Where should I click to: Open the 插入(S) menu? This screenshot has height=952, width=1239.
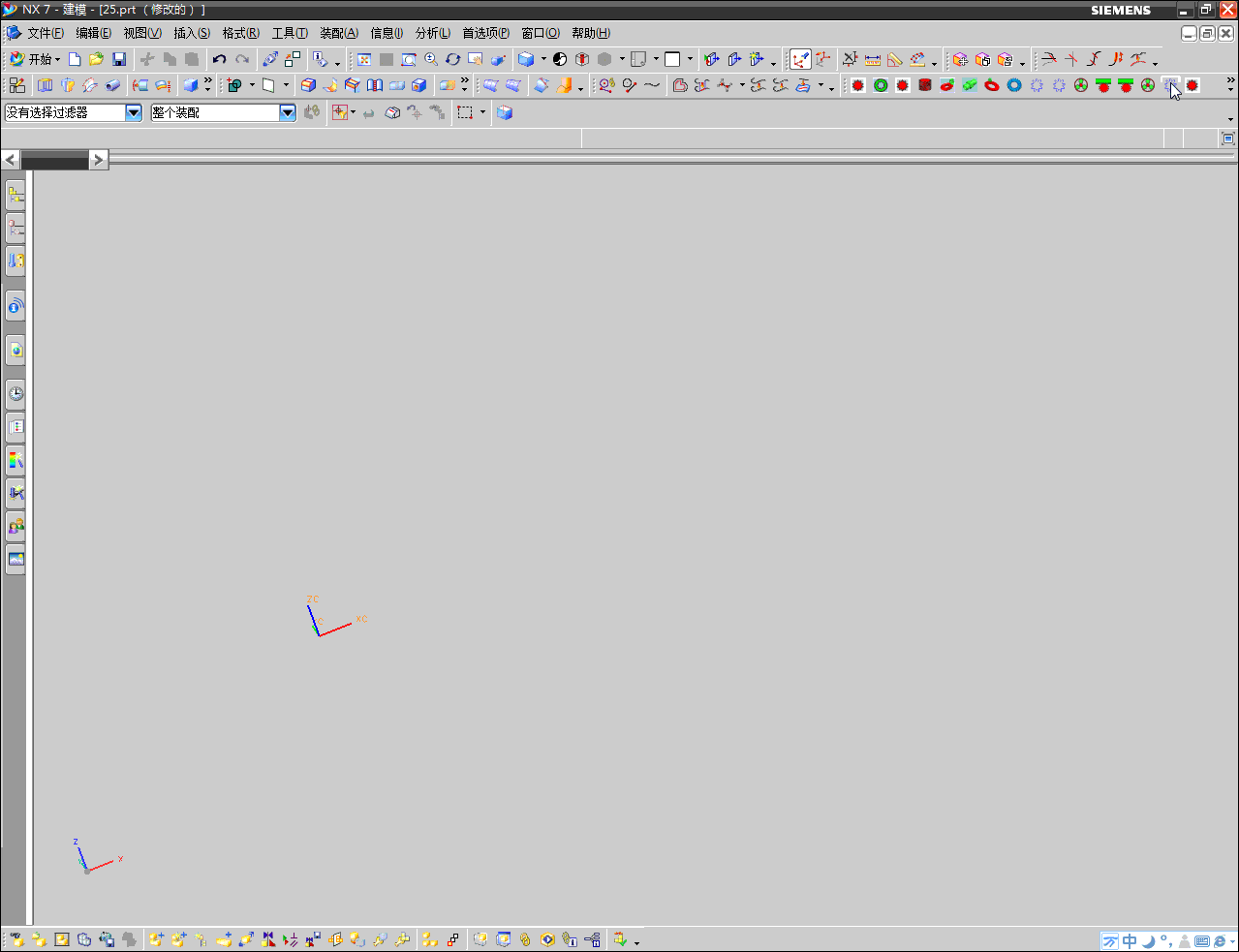pos(192,33)
